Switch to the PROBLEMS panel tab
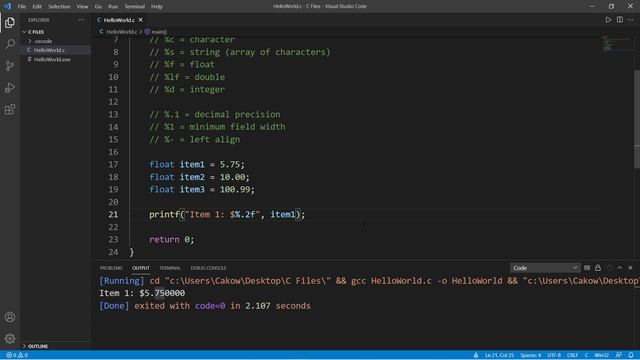The width and height of the screenshot is (640, 360). click(x=111, y=268)
